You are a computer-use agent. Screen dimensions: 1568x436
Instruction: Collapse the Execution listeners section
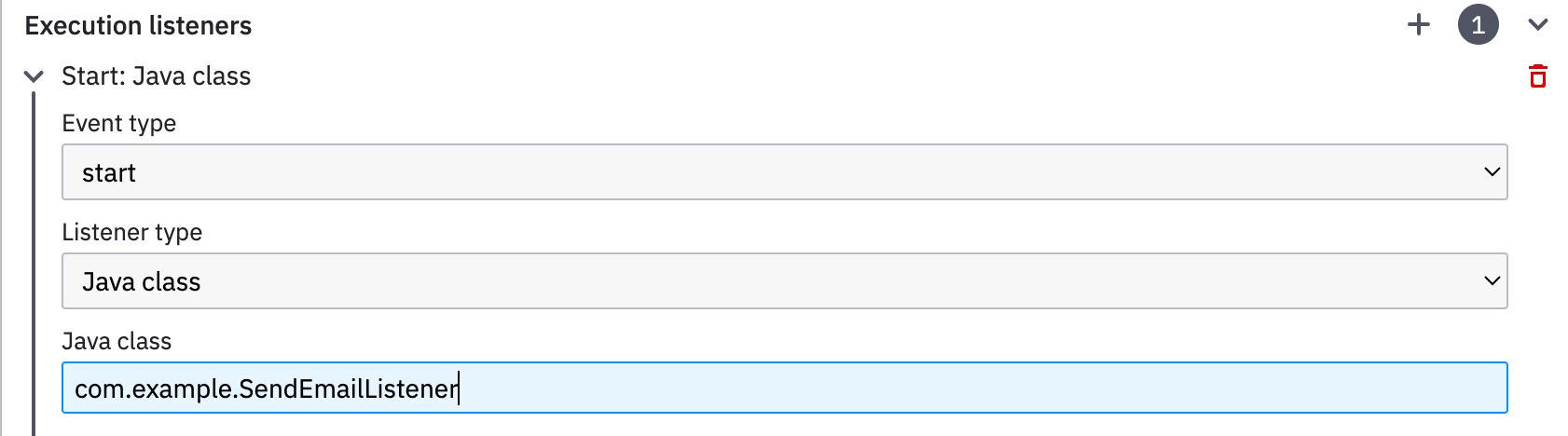pyautogui.click(x=1538, y=25)
